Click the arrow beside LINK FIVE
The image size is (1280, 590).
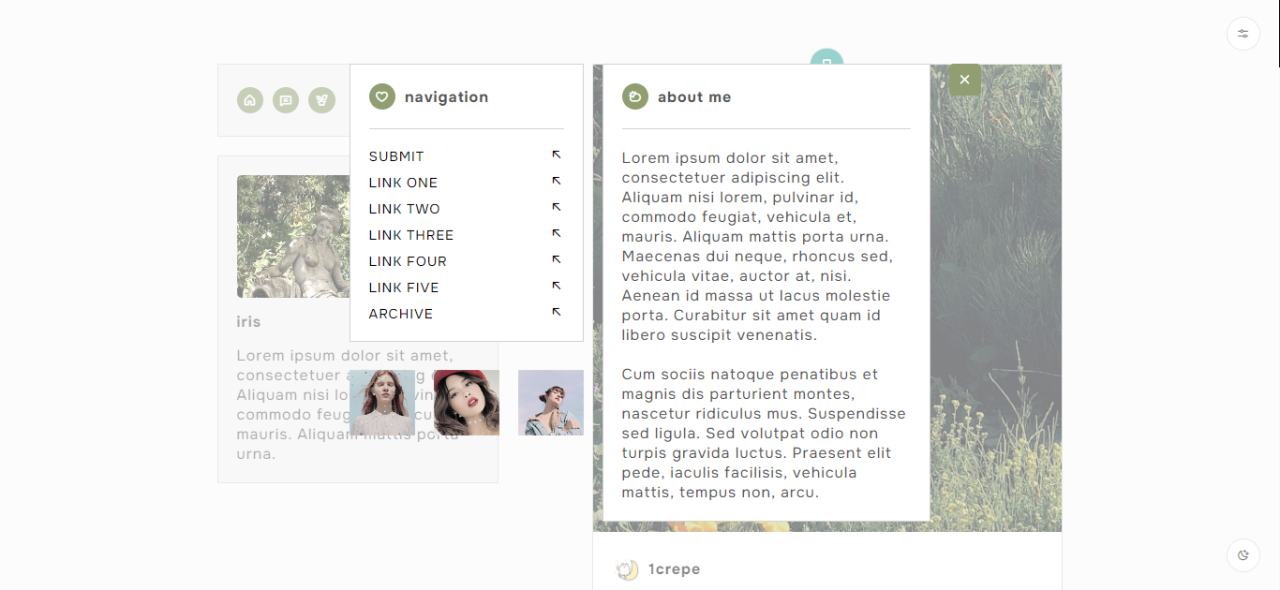[x=556, y=286]
